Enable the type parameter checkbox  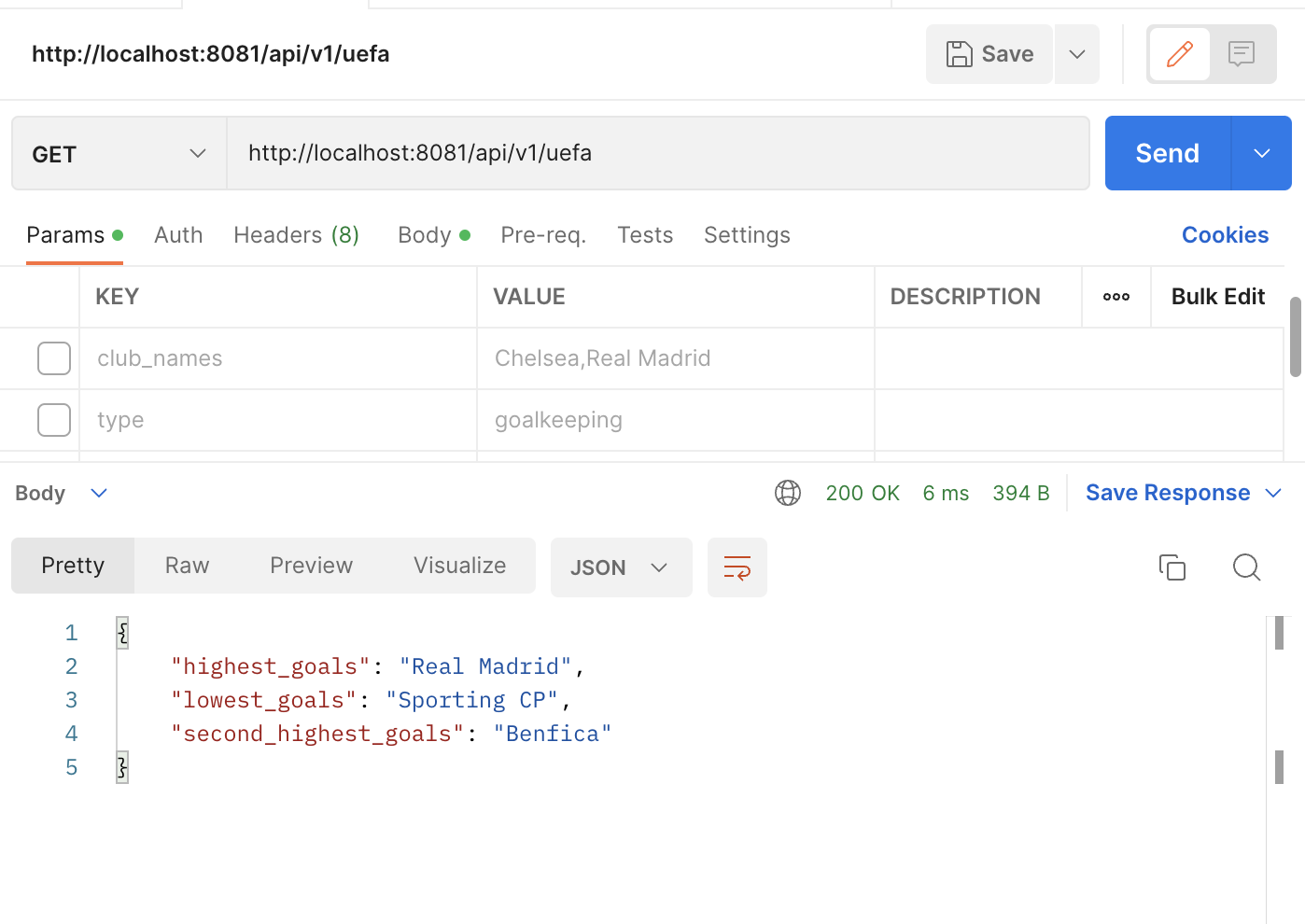(x=53, y=420)
